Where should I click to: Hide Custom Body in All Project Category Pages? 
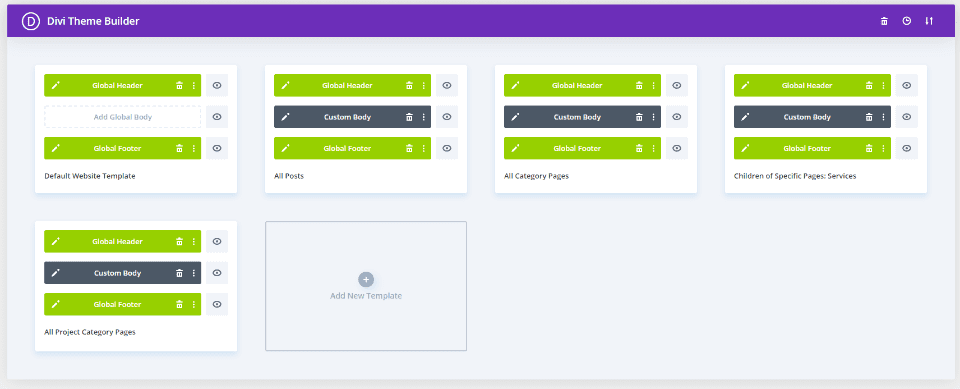(217, 273)
